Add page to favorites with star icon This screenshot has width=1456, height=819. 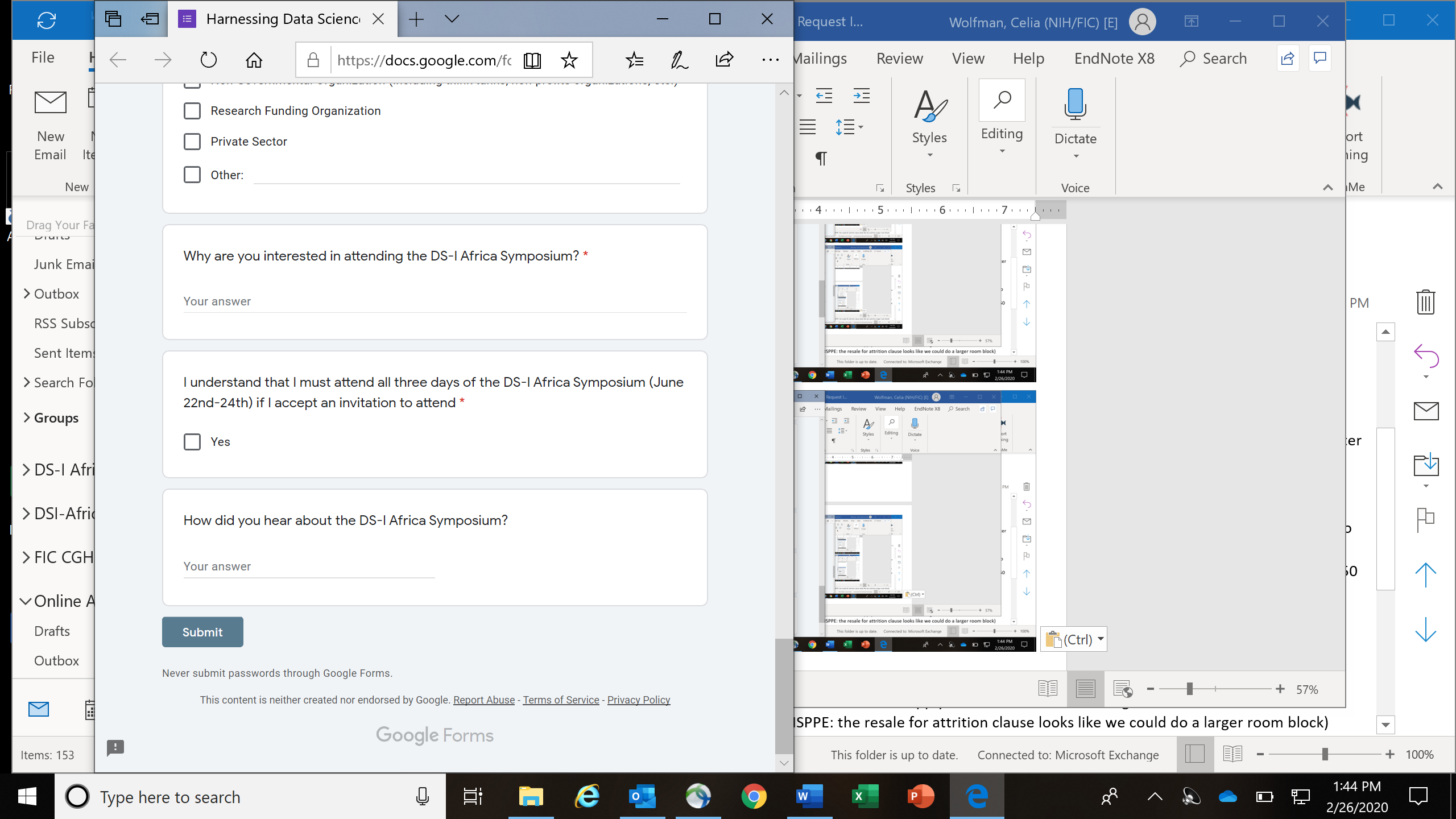[x=569, y=60]
